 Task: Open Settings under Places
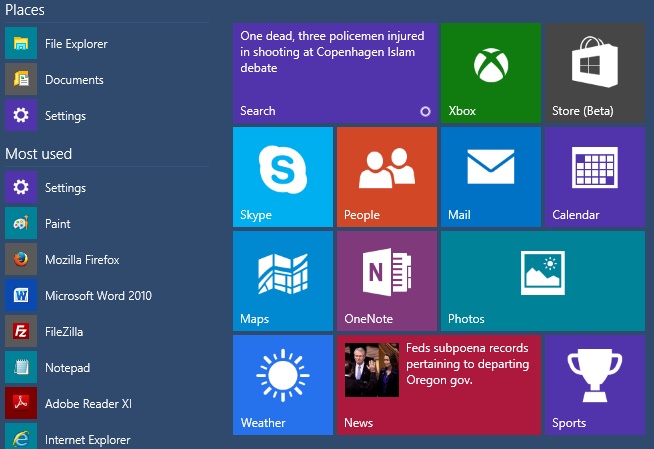[x=106, y=115]
